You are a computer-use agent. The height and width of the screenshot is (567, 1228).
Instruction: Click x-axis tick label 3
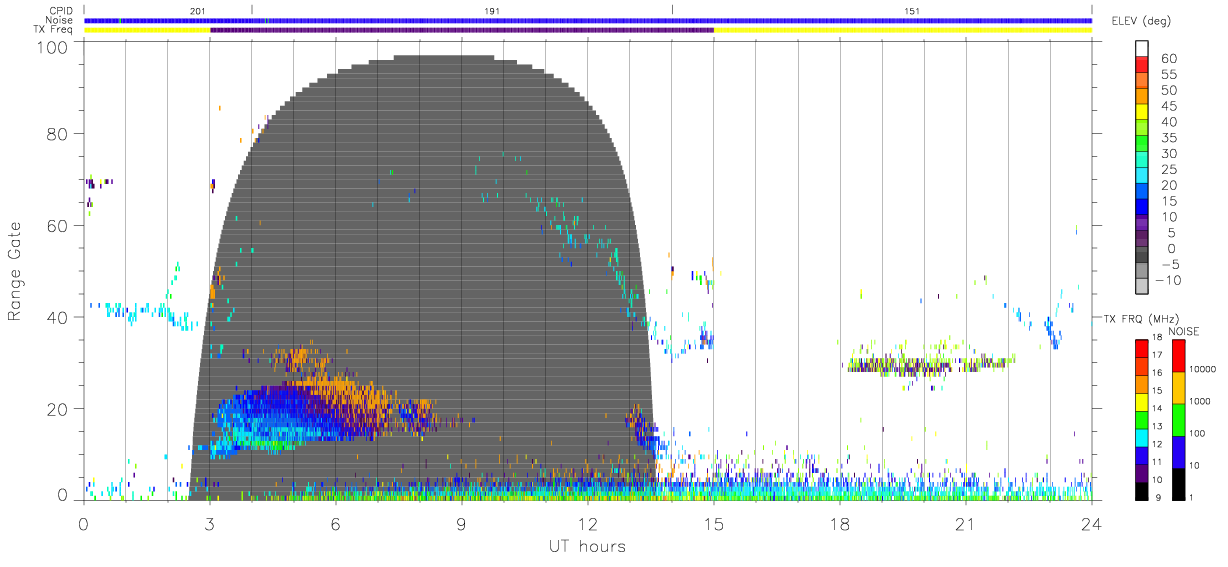(x=209, y=523)
